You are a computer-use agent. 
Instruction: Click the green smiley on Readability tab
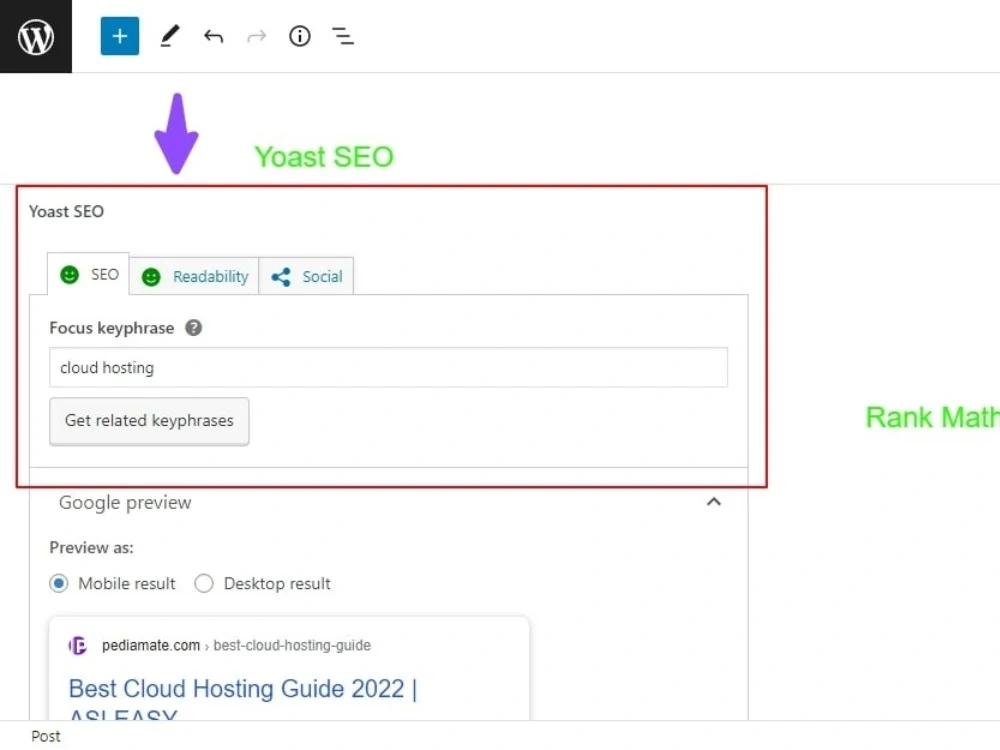(x=151, y=277)
